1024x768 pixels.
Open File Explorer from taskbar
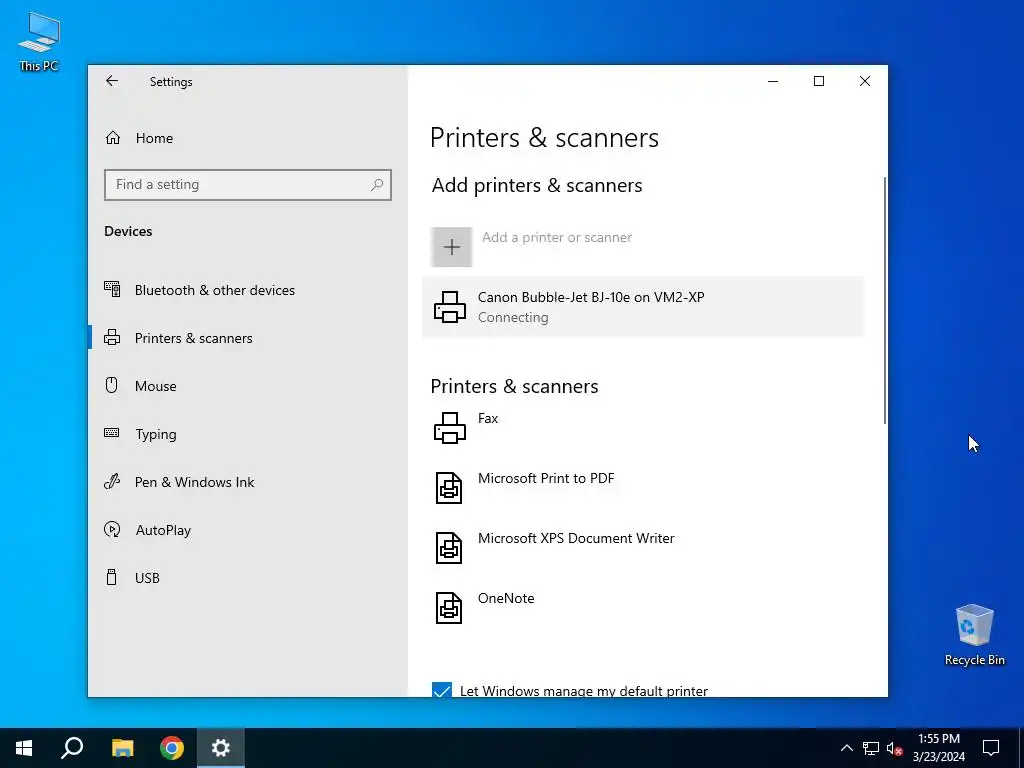point(122,748)
